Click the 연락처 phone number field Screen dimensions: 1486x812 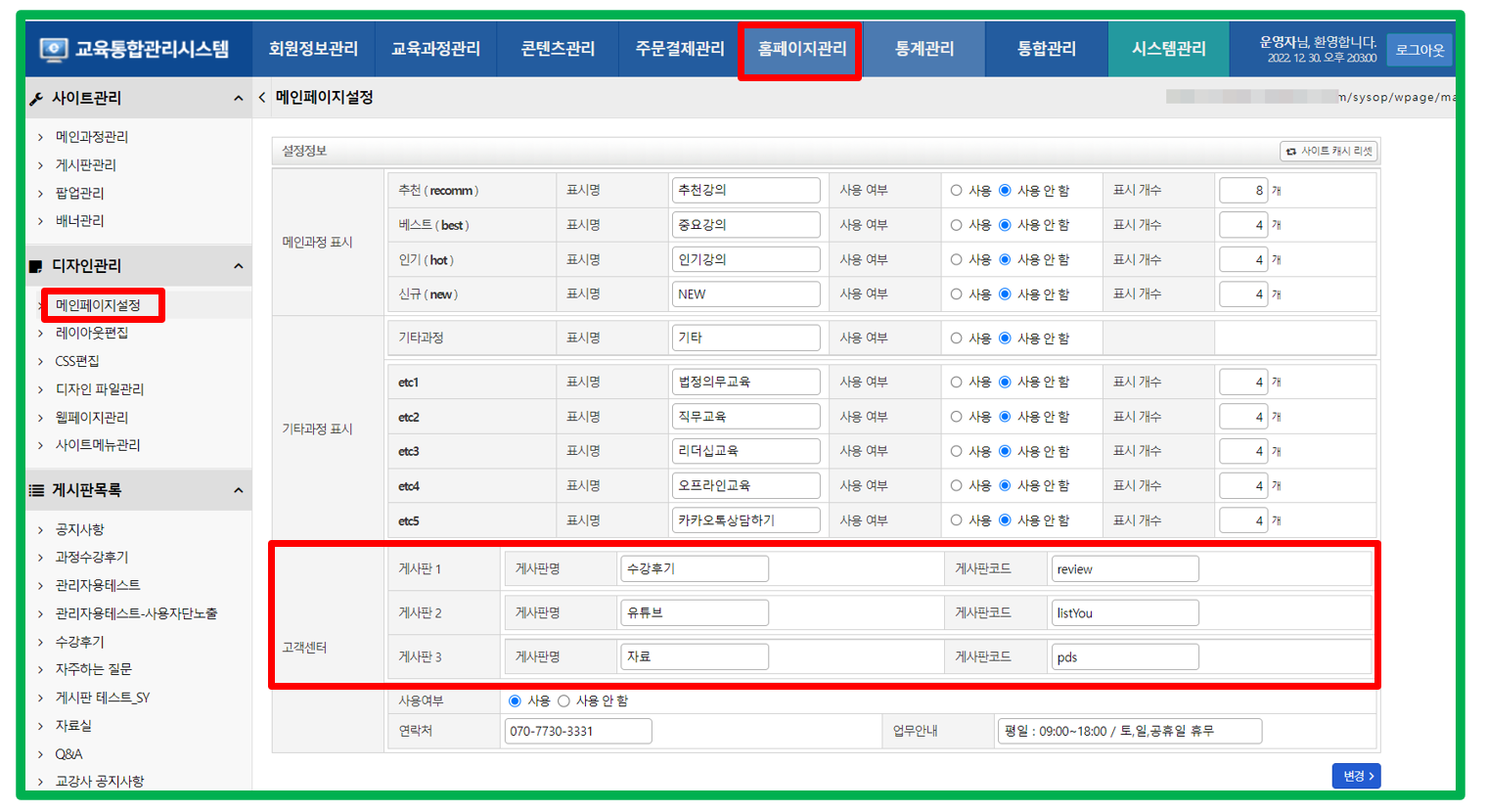click(x=577, y=731)
